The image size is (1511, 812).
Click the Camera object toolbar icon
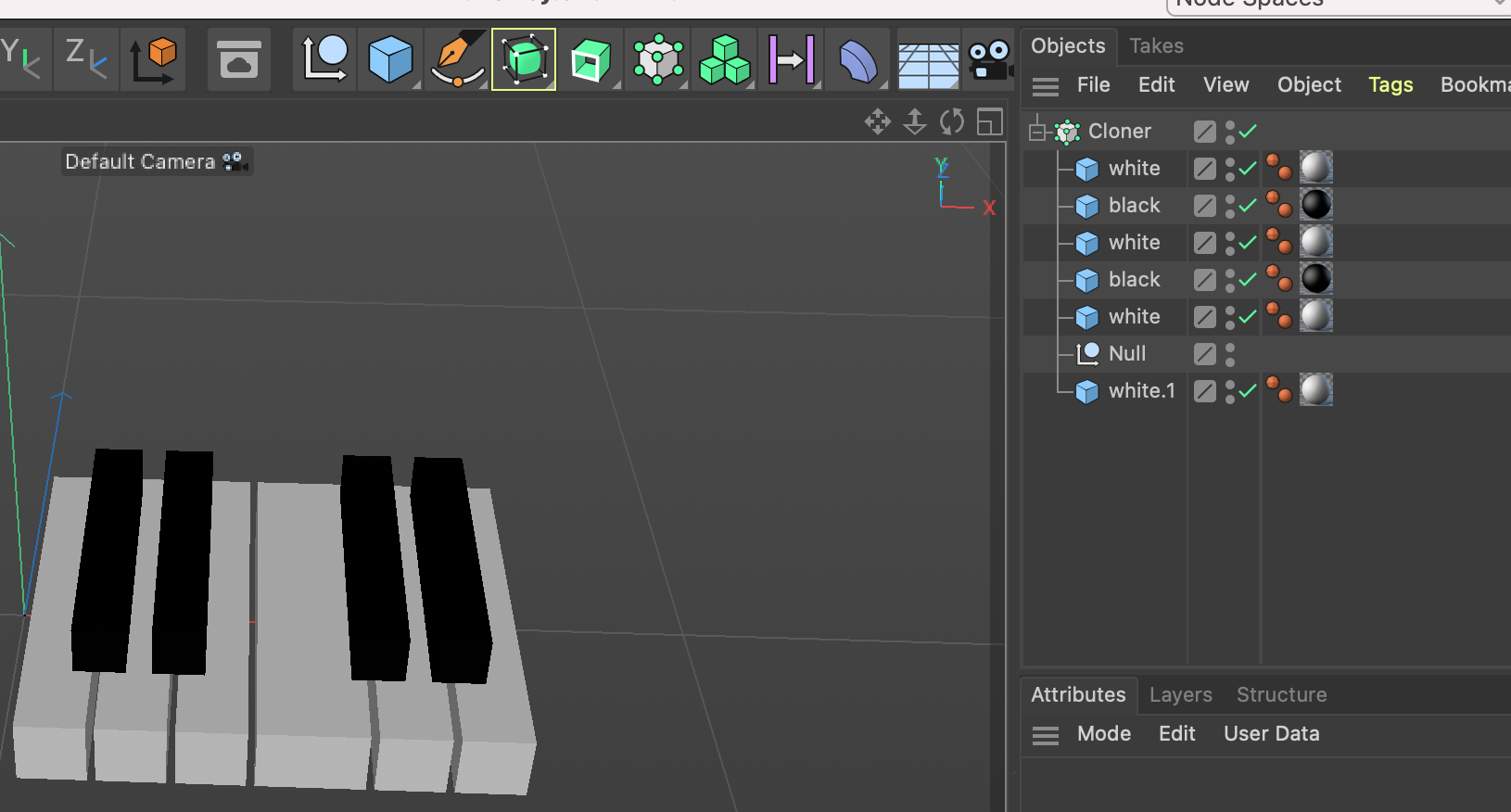pyautogui.click(x=989, y=60)
